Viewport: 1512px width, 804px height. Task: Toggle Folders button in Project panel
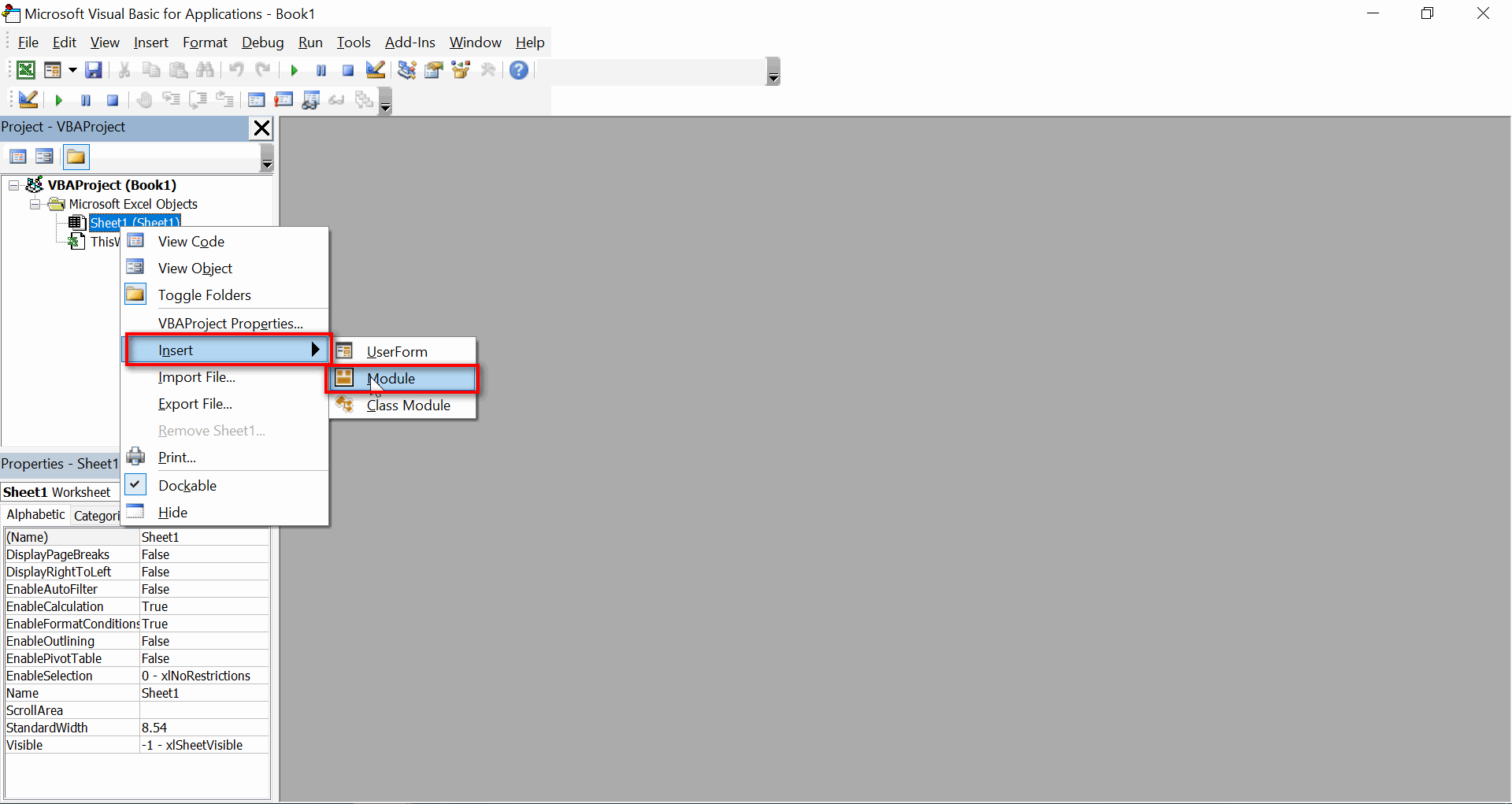76,157
